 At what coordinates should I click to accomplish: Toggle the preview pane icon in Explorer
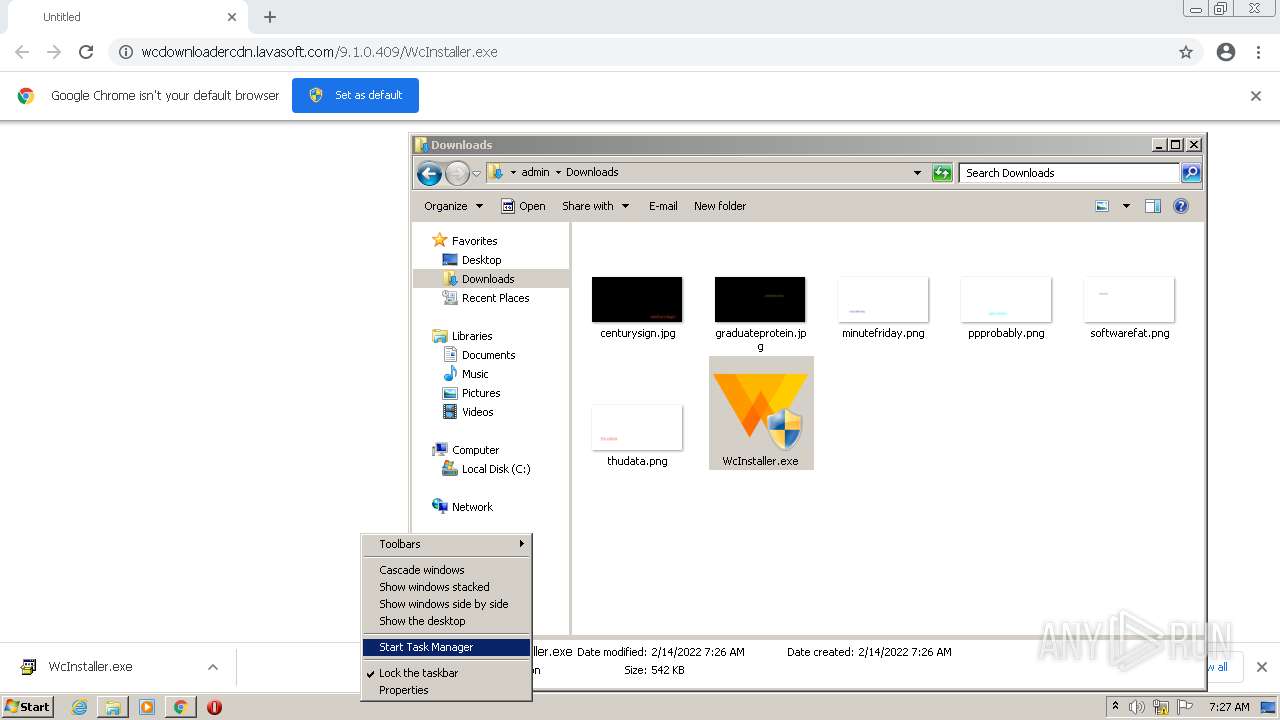click(x=1153, y=206)
